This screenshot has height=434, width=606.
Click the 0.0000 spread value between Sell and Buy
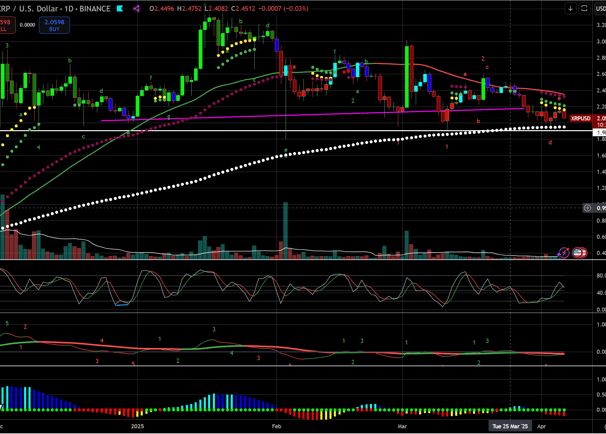(x=27, y=25)
